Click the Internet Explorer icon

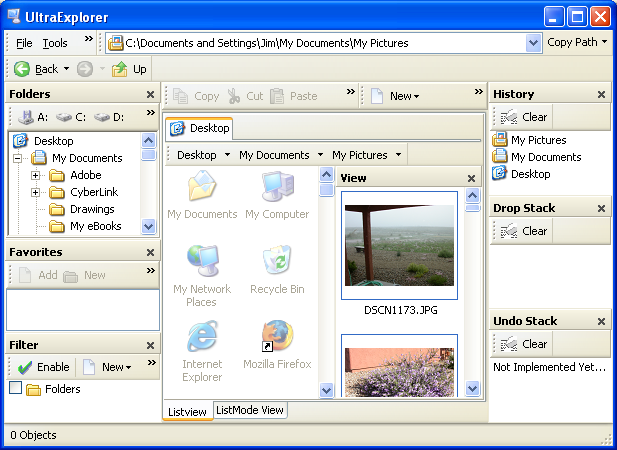[202, 336]
